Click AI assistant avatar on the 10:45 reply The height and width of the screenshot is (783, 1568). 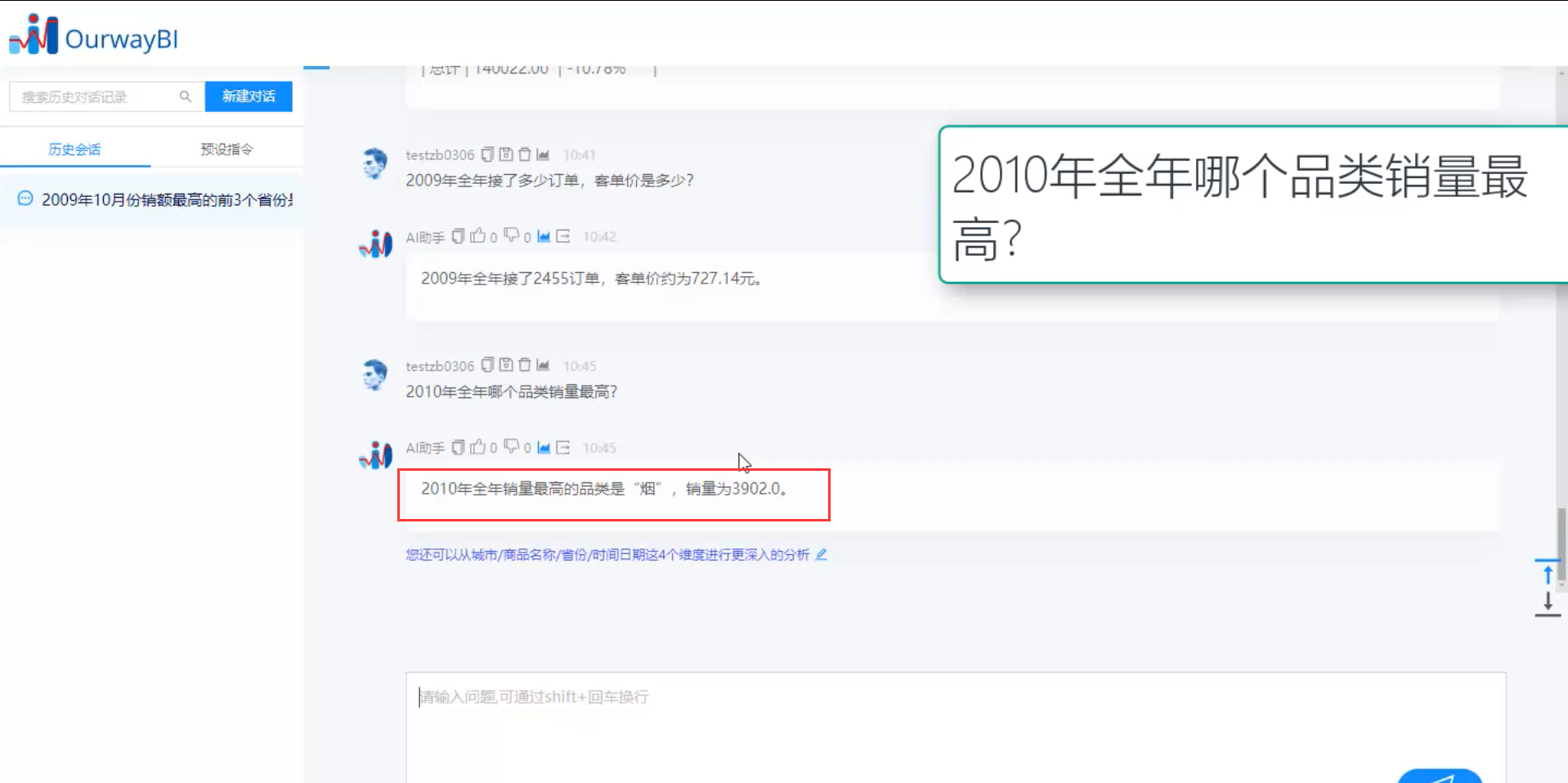[376, 455]
